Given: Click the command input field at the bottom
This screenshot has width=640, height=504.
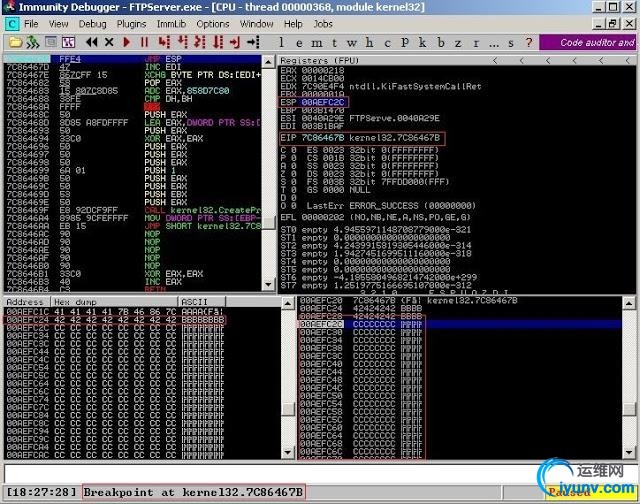Looking at the screenshot, I should 269,474.
